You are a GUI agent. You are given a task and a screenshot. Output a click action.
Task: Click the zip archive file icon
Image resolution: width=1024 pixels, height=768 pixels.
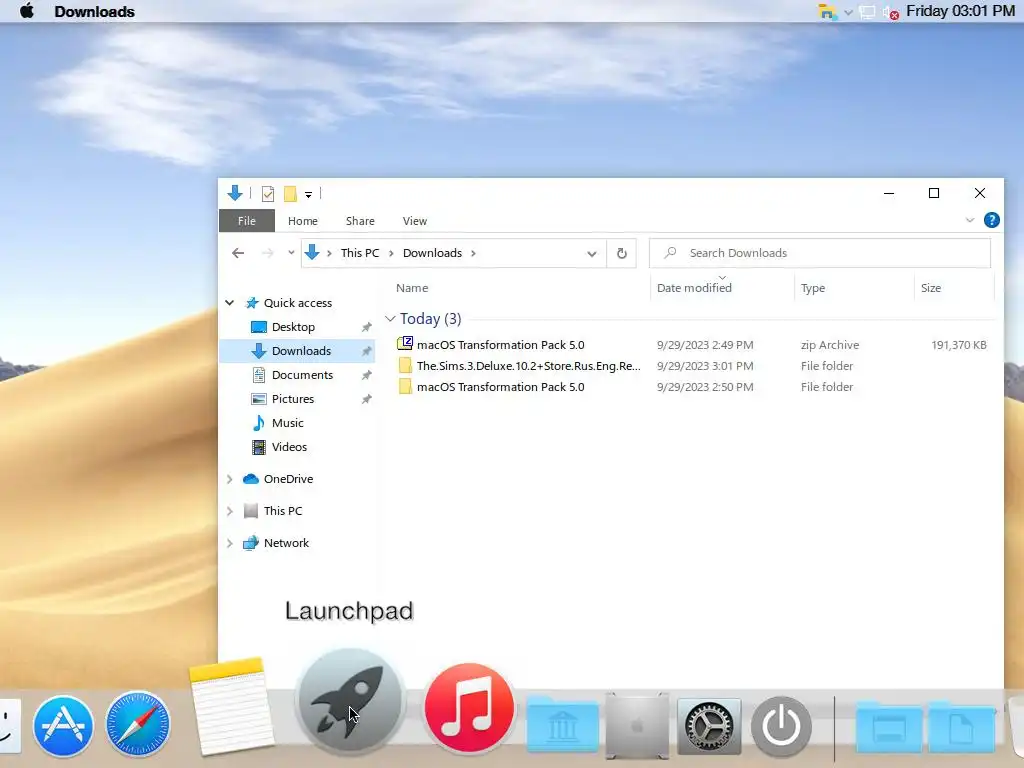(405, 344)
